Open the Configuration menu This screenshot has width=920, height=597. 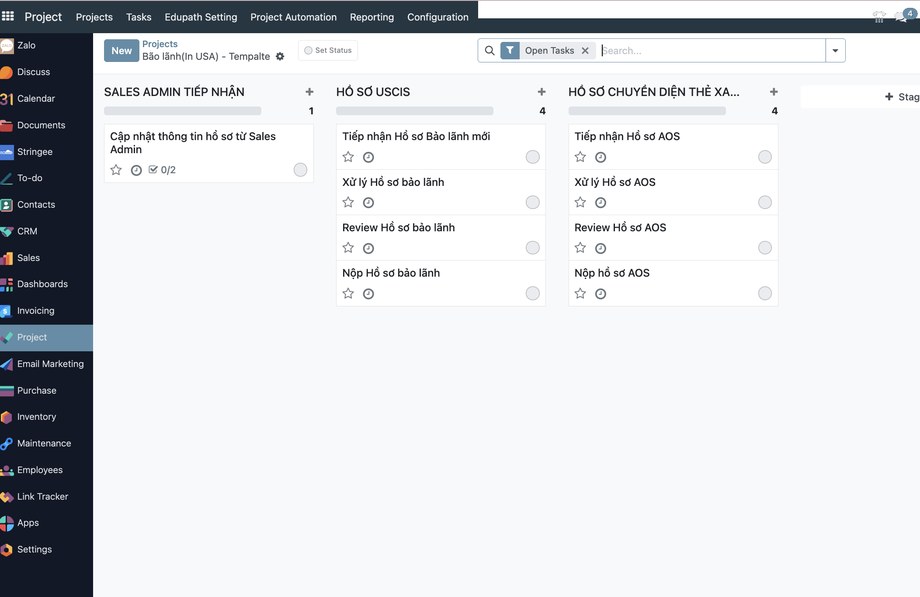coord(438,17)
